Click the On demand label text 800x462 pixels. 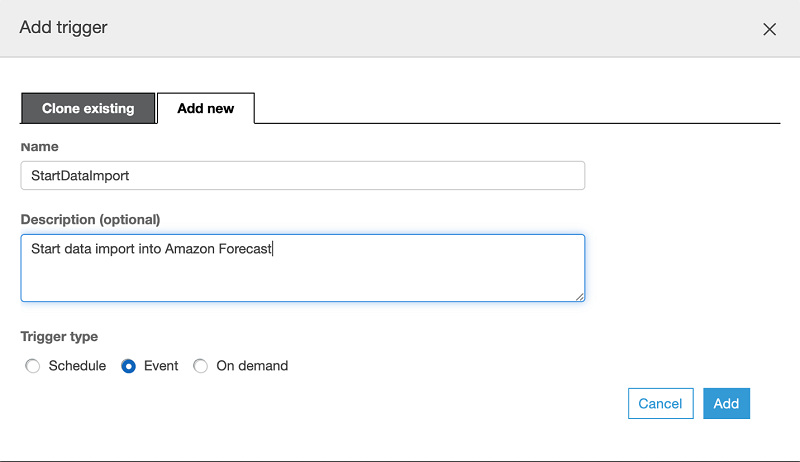[252, 366]
